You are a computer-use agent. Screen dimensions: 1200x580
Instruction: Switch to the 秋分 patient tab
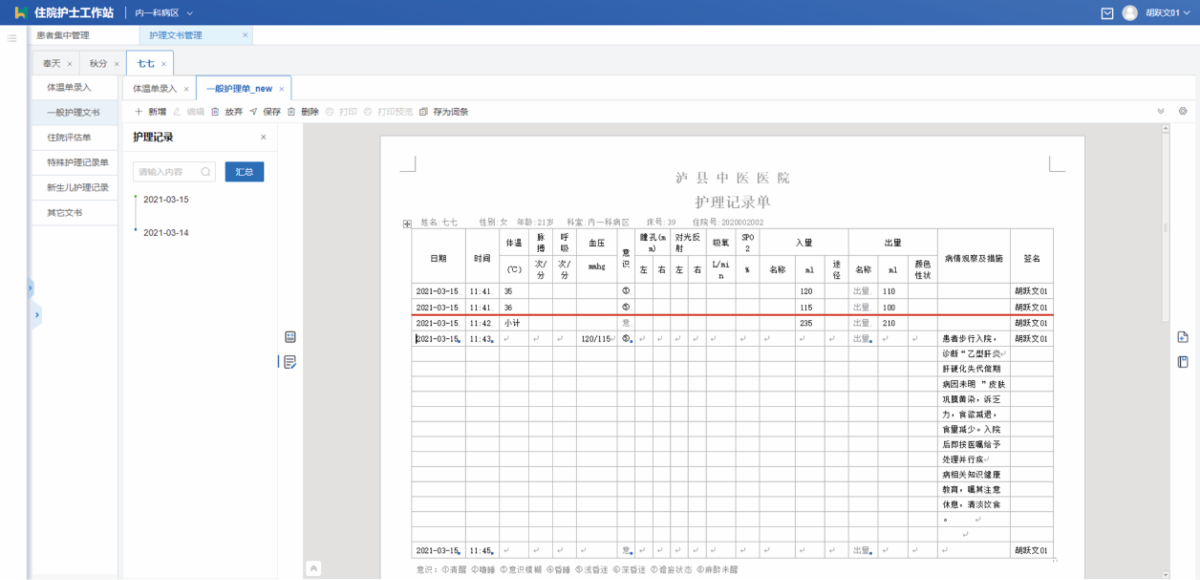[x=98, y=63]
